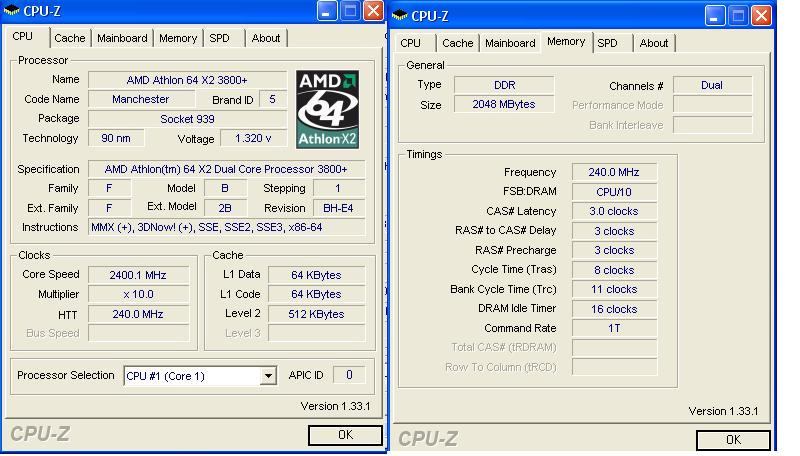800x456 pixels.
Task: Click the Manchester code name value
Action: click(x=141, y=99)
